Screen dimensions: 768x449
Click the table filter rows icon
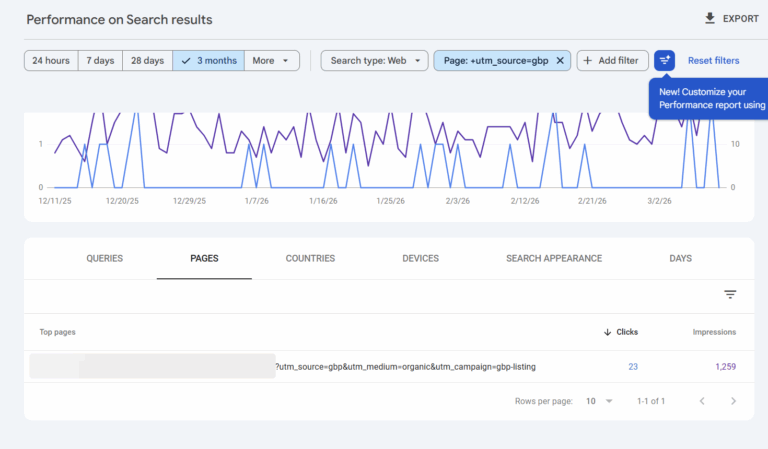(x=730, y=295)
